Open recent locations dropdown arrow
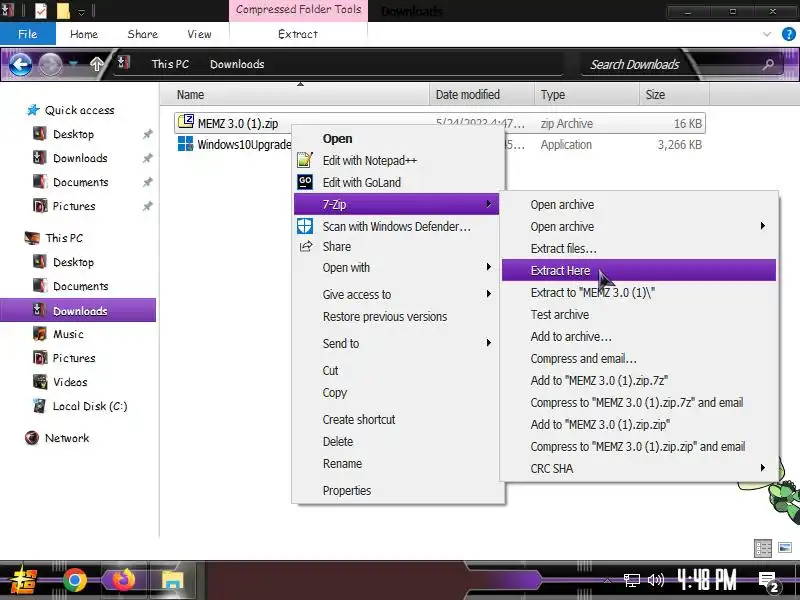The image size is (800, 600). 74,64
